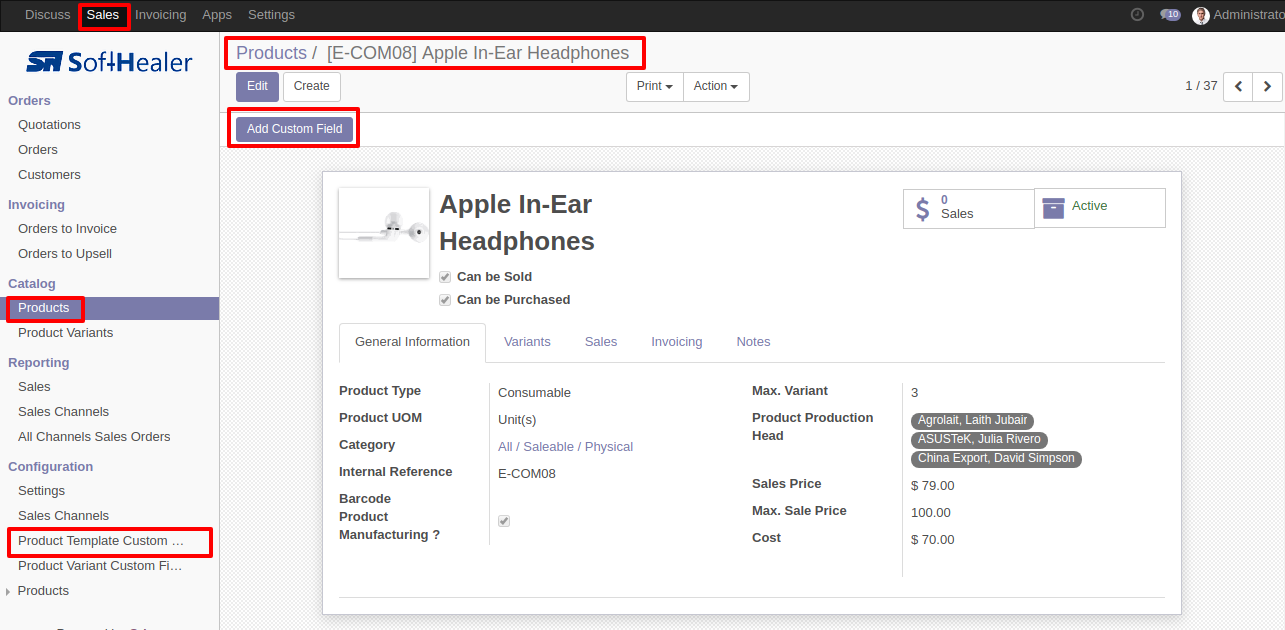Viewport: 1285px width, 630px height.
Task: Open the Settings top menu
Action: click(271, 15)
